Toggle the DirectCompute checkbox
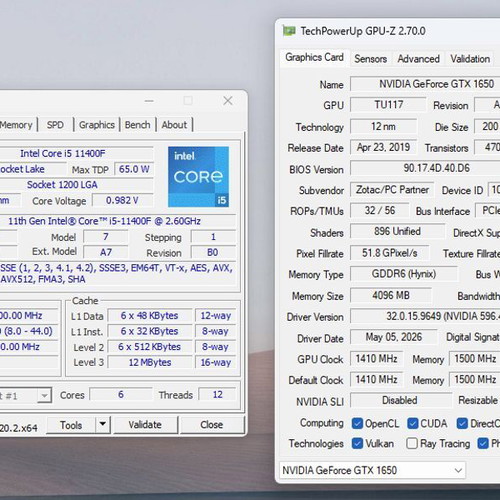 462,423
